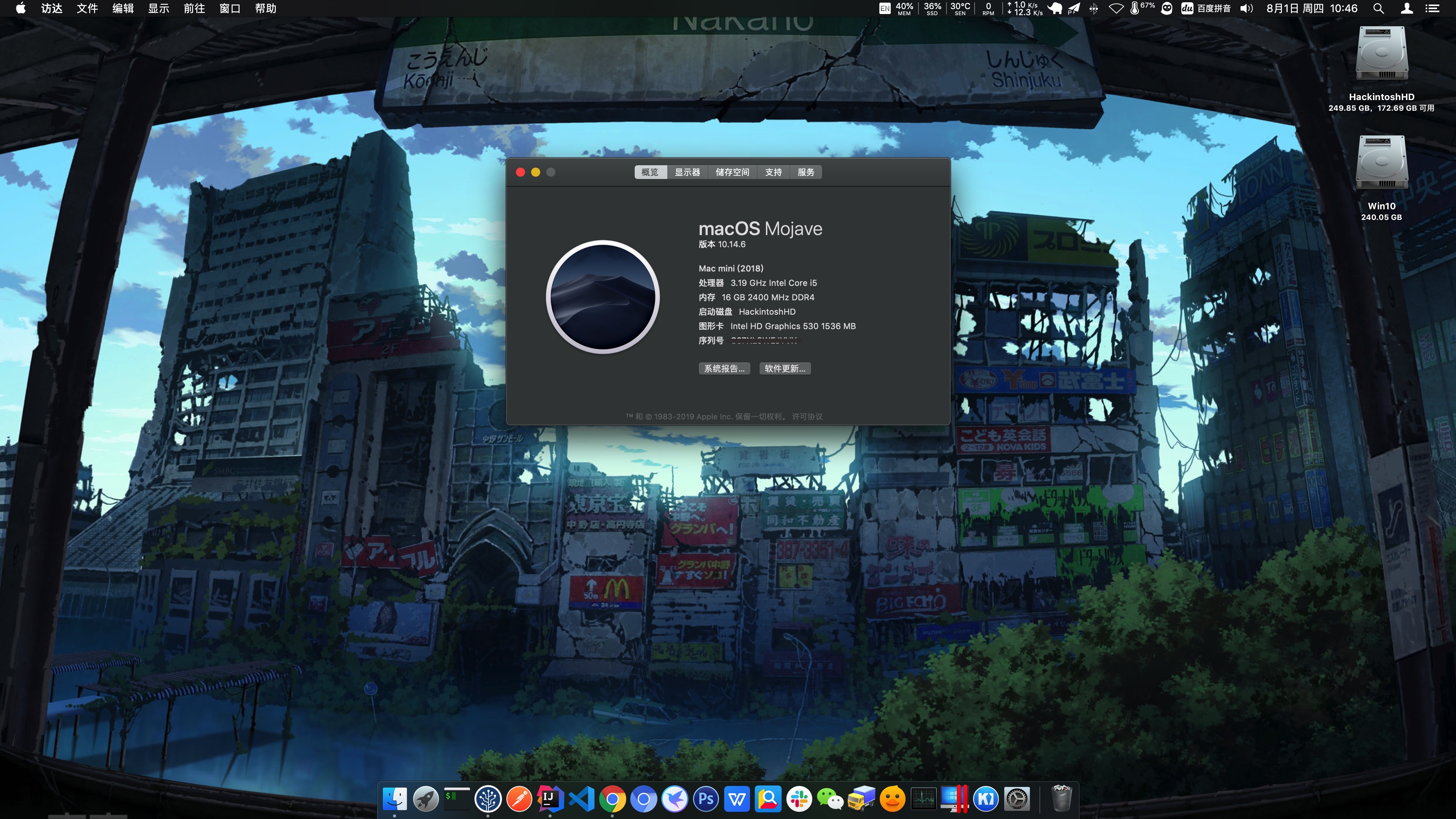Open Visual Studio Code from the dock
The image size is (1456, 819).
click(x=582, y=799)
